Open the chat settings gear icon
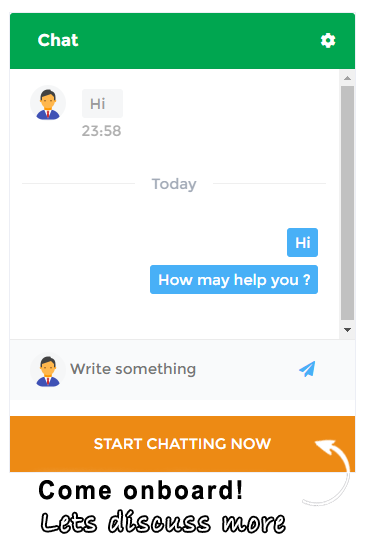Viewport: 373px width, 552px height. tap(328, 40)
